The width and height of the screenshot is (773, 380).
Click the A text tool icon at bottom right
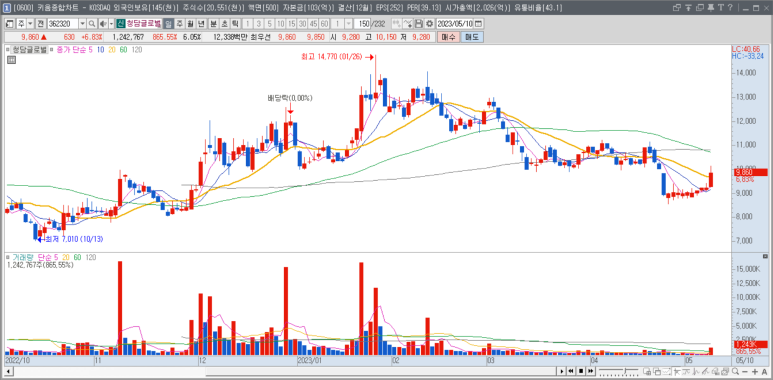click(764, 371)
